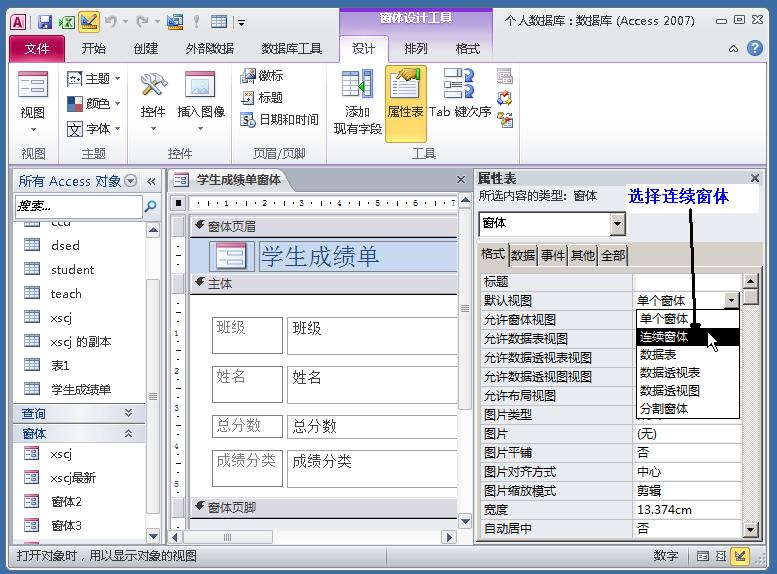Choose 连续窗体 from the dropdown list
This screenshot has width=777, height=574.
point(688,337)
